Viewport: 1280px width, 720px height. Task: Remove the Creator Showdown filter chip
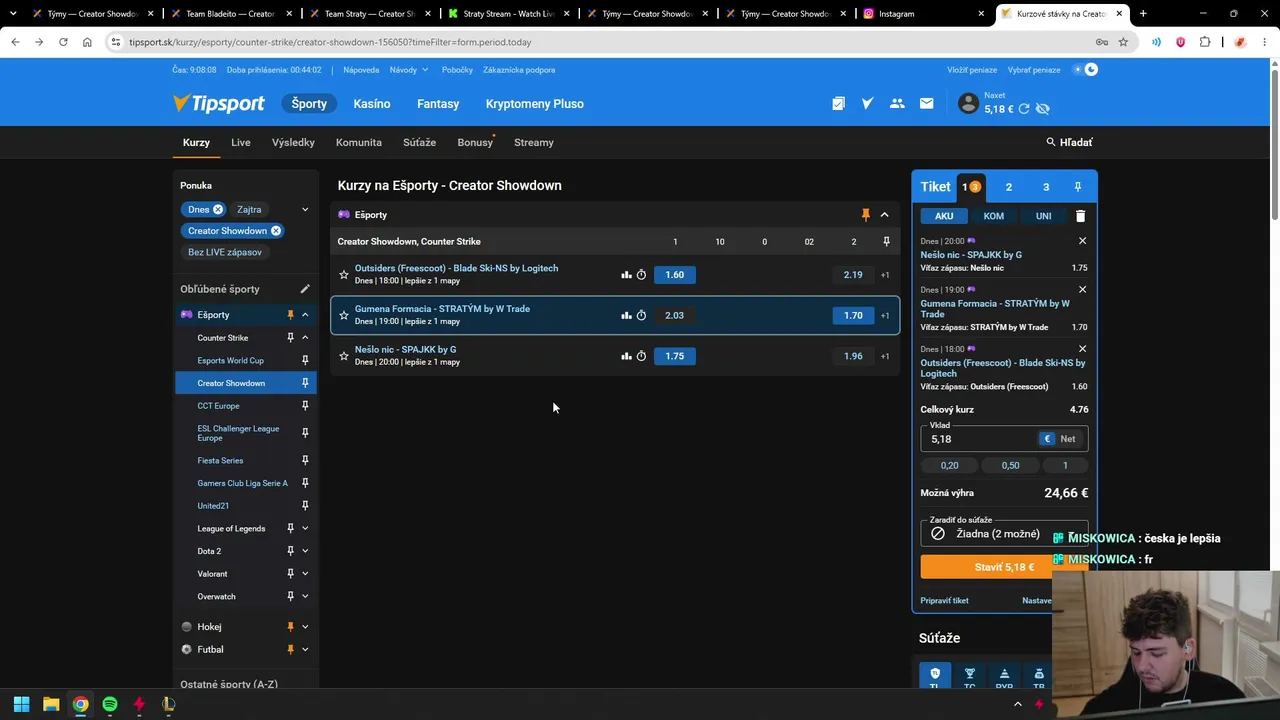(x=276, y=231)
